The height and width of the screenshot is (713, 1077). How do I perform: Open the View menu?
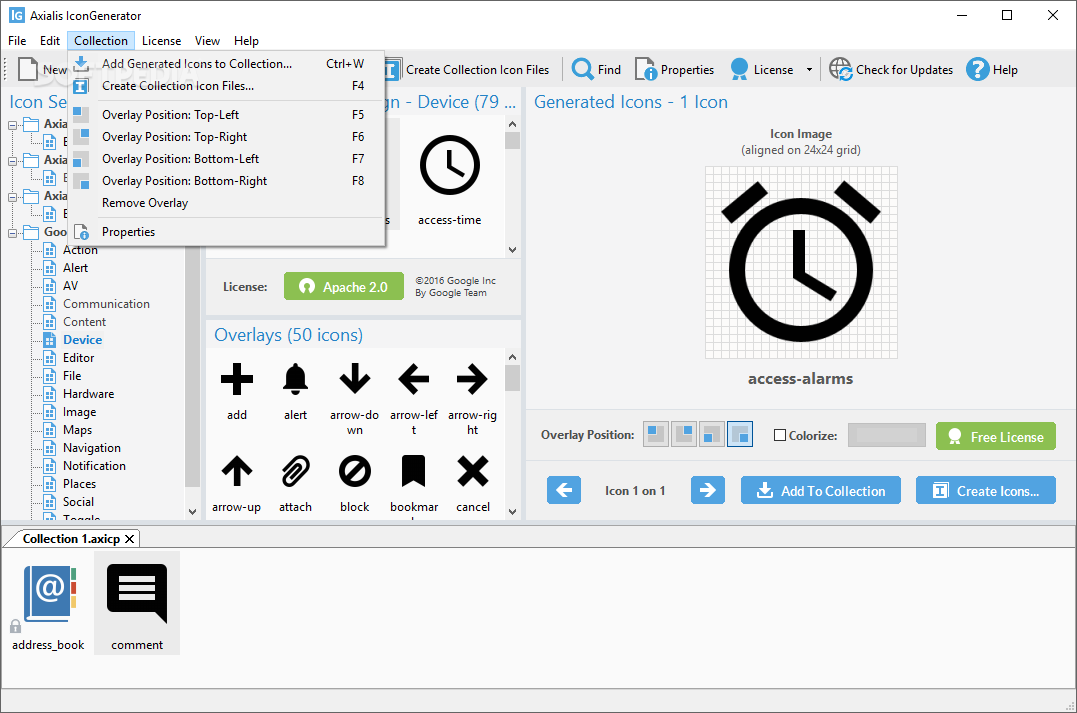[207, 41]
